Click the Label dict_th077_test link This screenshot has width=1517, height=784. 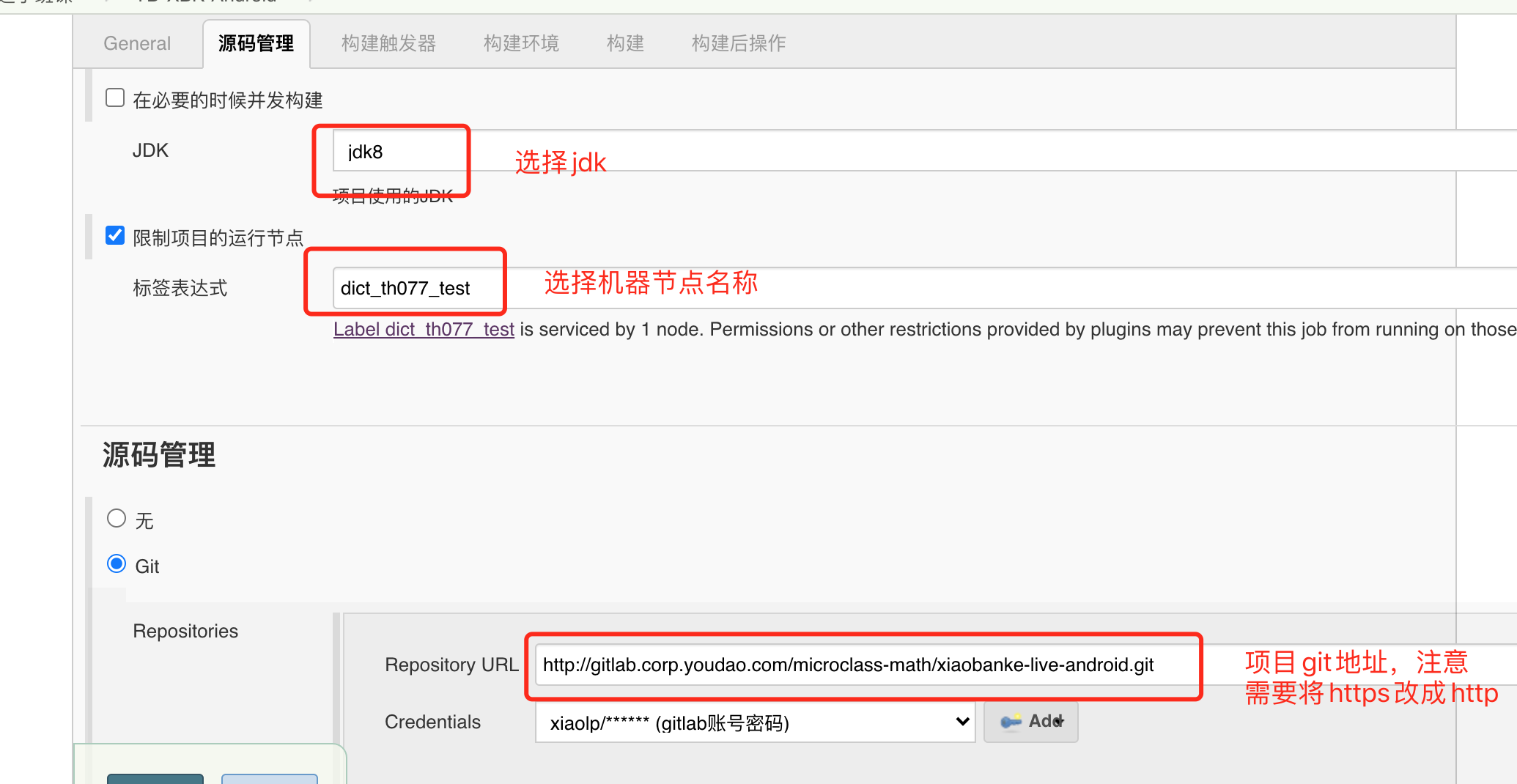pyautogui.click(x=424, y=329)
